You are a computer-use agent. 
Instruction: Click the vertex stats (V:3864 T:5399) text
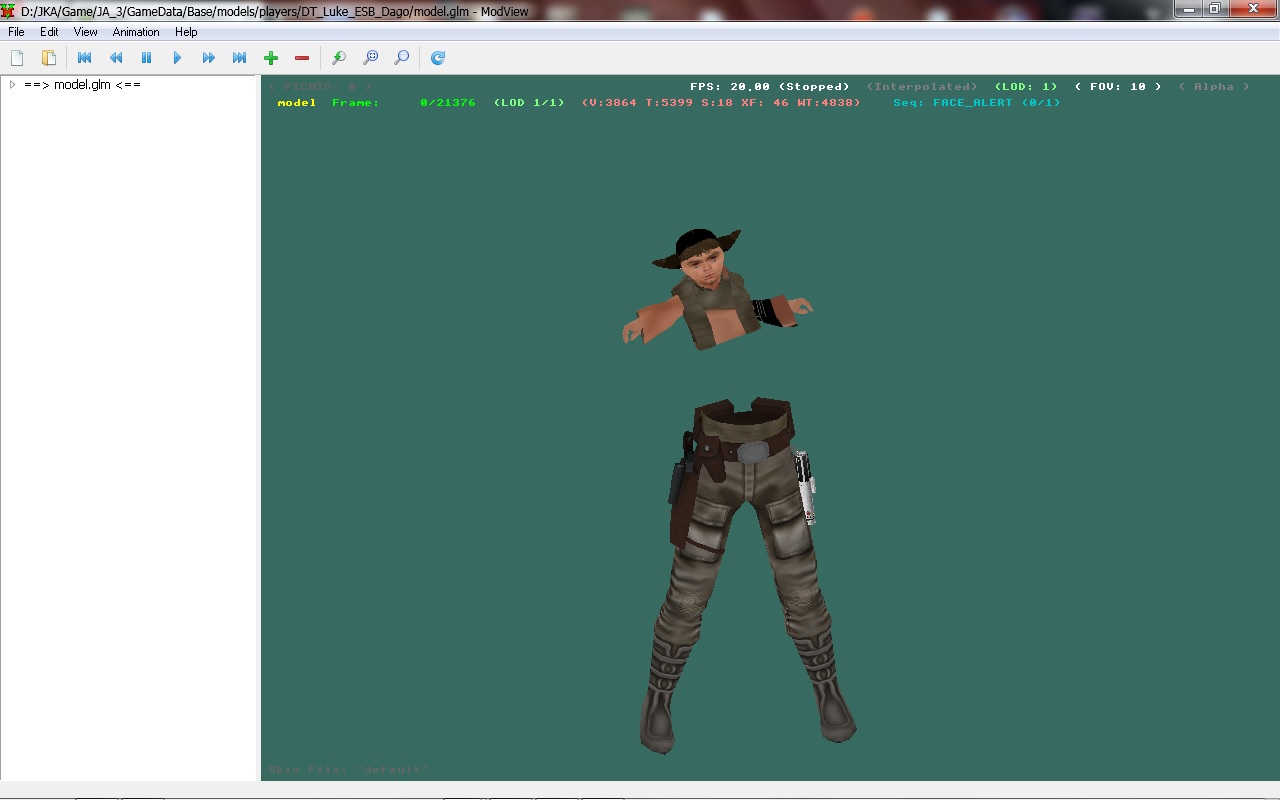[721, 103]
